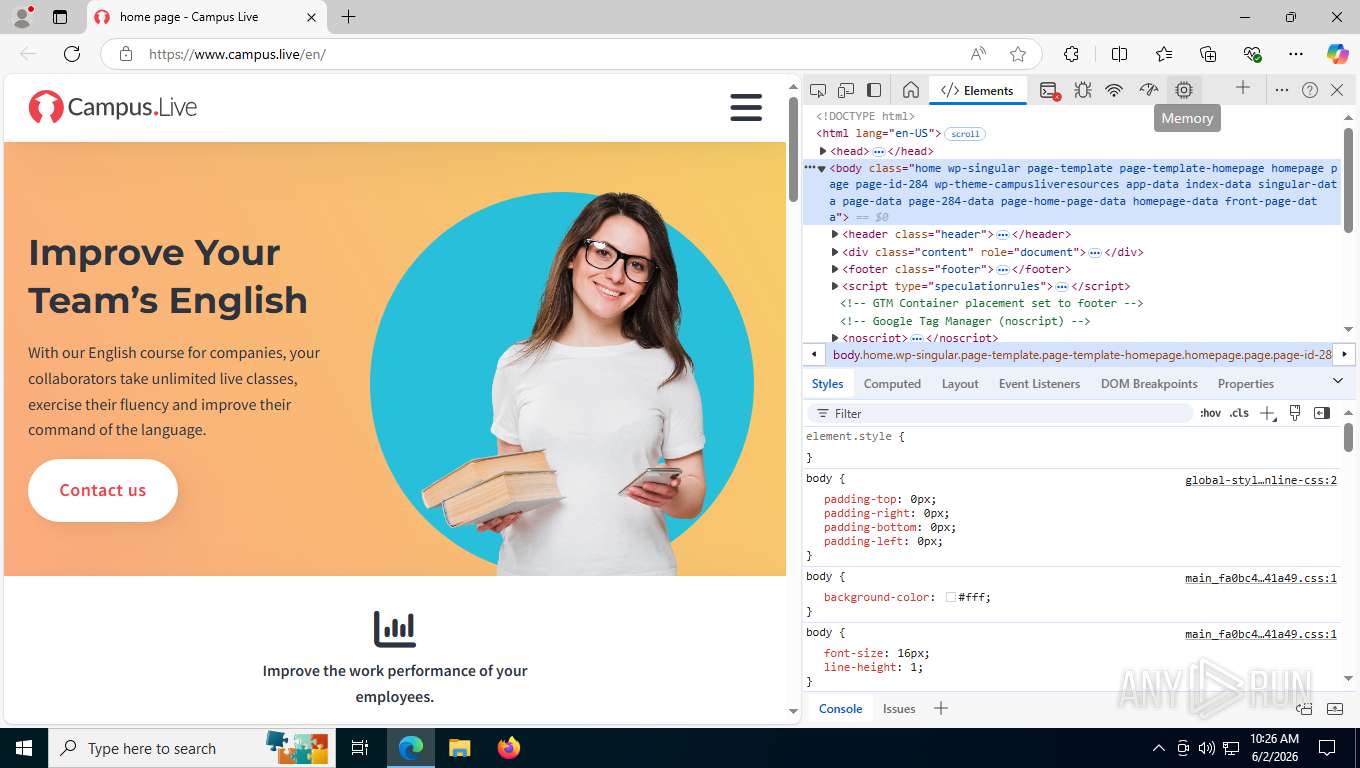
Task: Toggle device emulation in DevTools
Action: pos(846,90)
